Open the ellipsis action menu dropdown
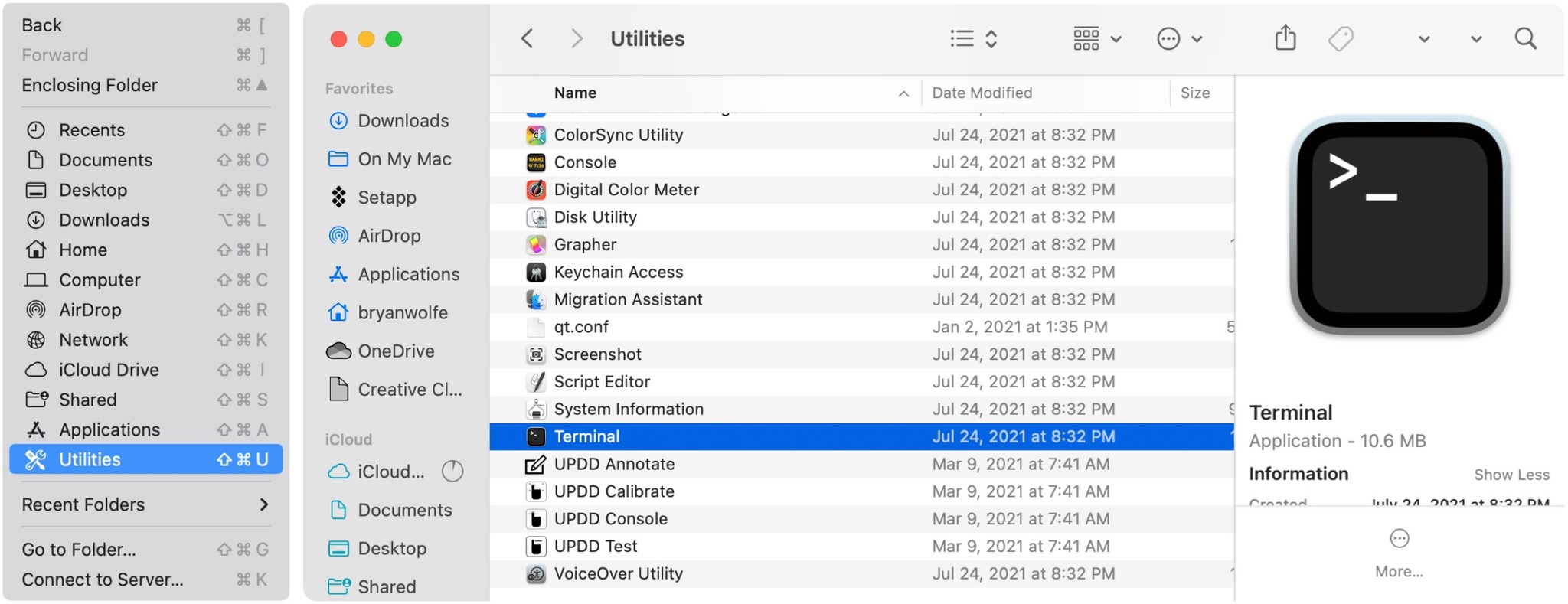 [x=1179, y=38]
